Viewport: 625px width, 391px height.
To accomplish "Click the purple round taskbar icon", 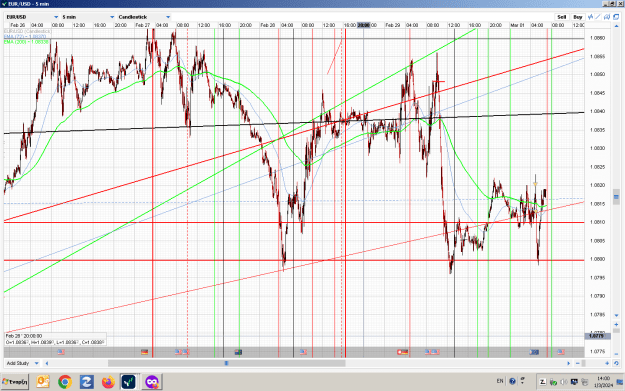I will coord(151,382).
